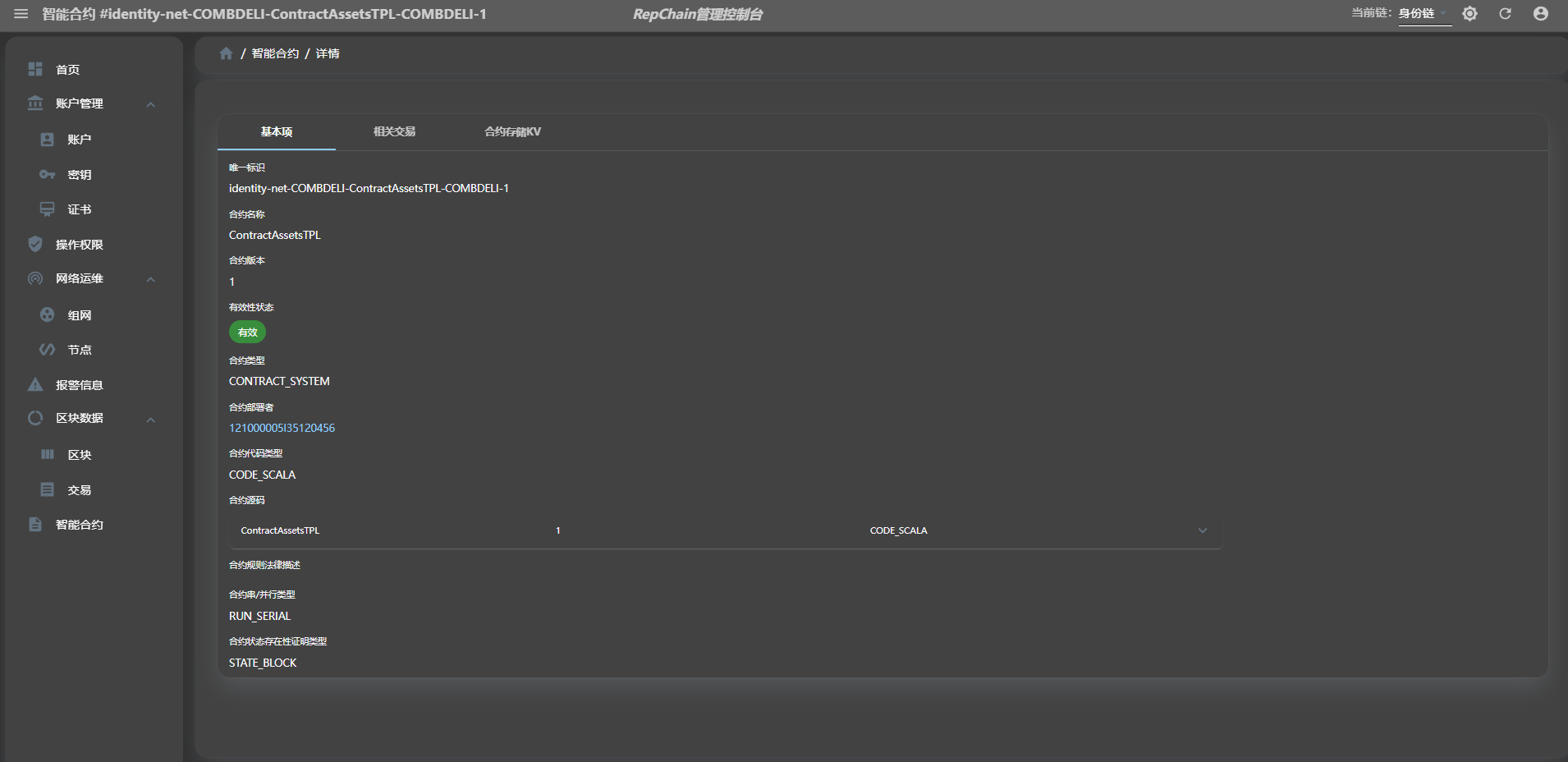
Task: Click the 区块 blocks icon
Action: (48, 454)
